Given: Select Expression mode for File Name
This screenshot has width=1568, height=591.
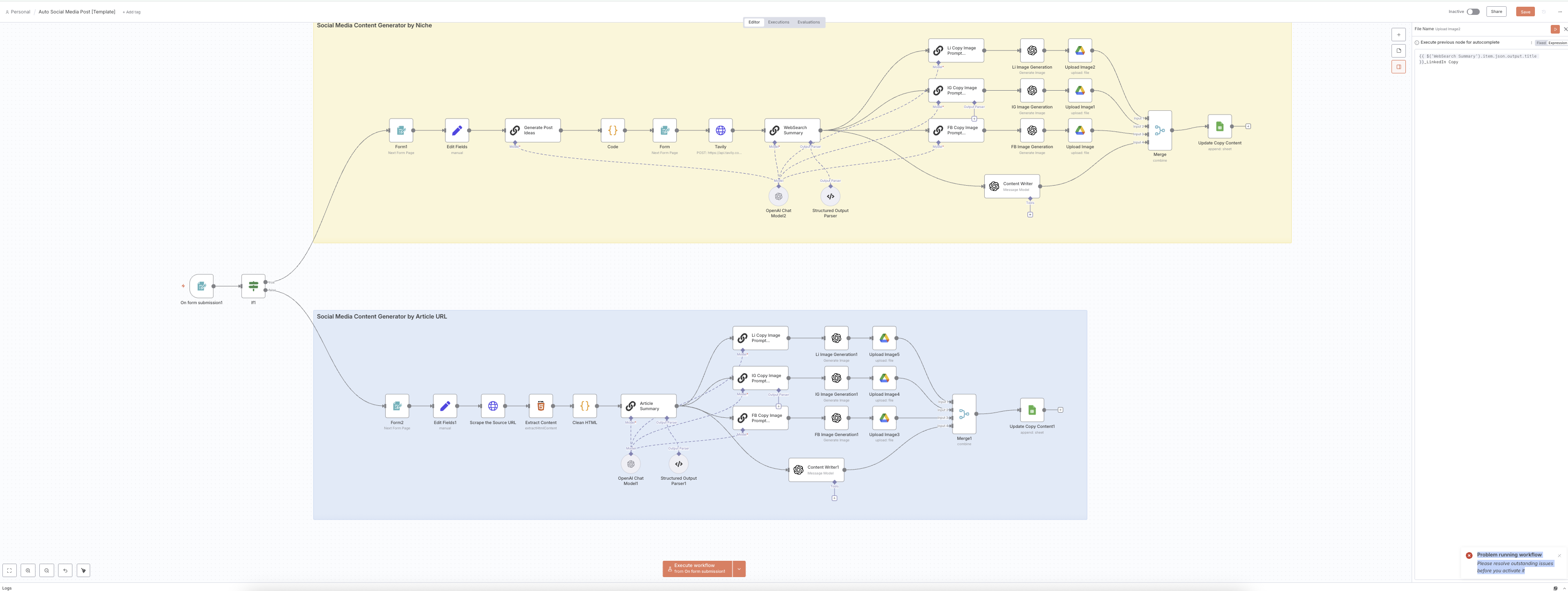Looking at the screenshot, I should 1557,43.
